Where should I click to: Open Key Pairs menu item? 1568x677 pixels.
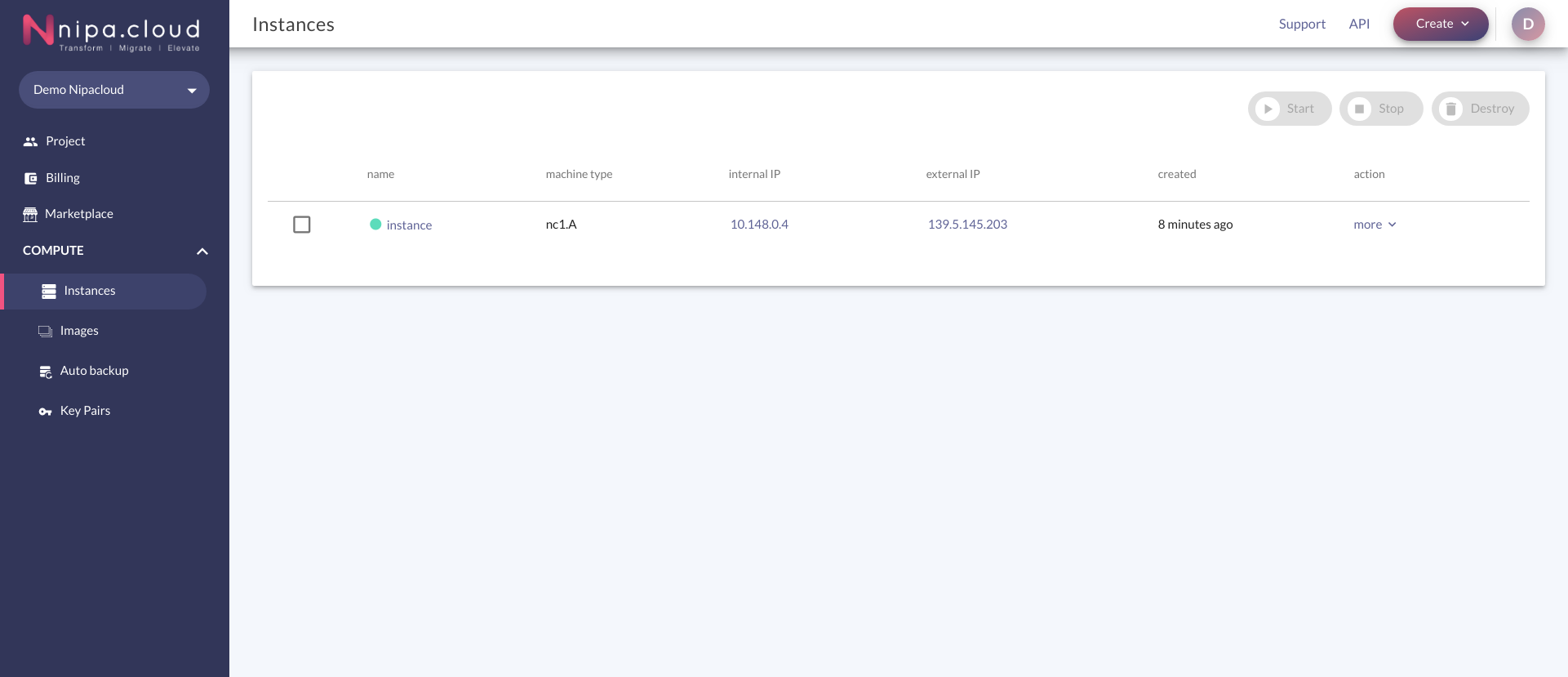(x=85, y=411)
